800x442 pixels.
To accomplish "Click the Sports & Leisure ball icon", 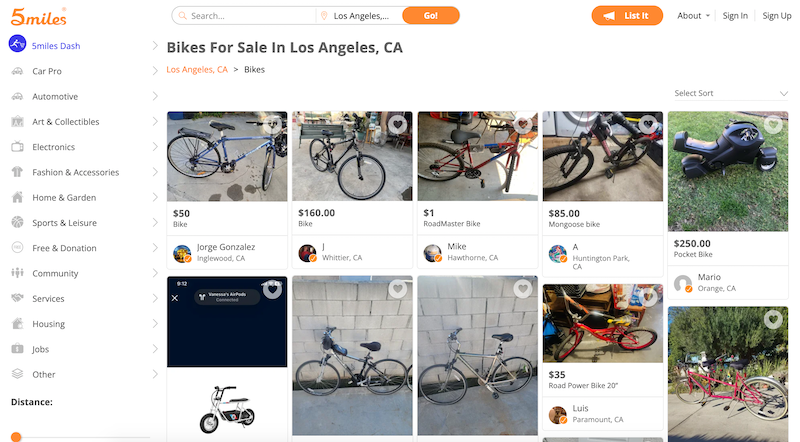I will [x=17, y=223].
